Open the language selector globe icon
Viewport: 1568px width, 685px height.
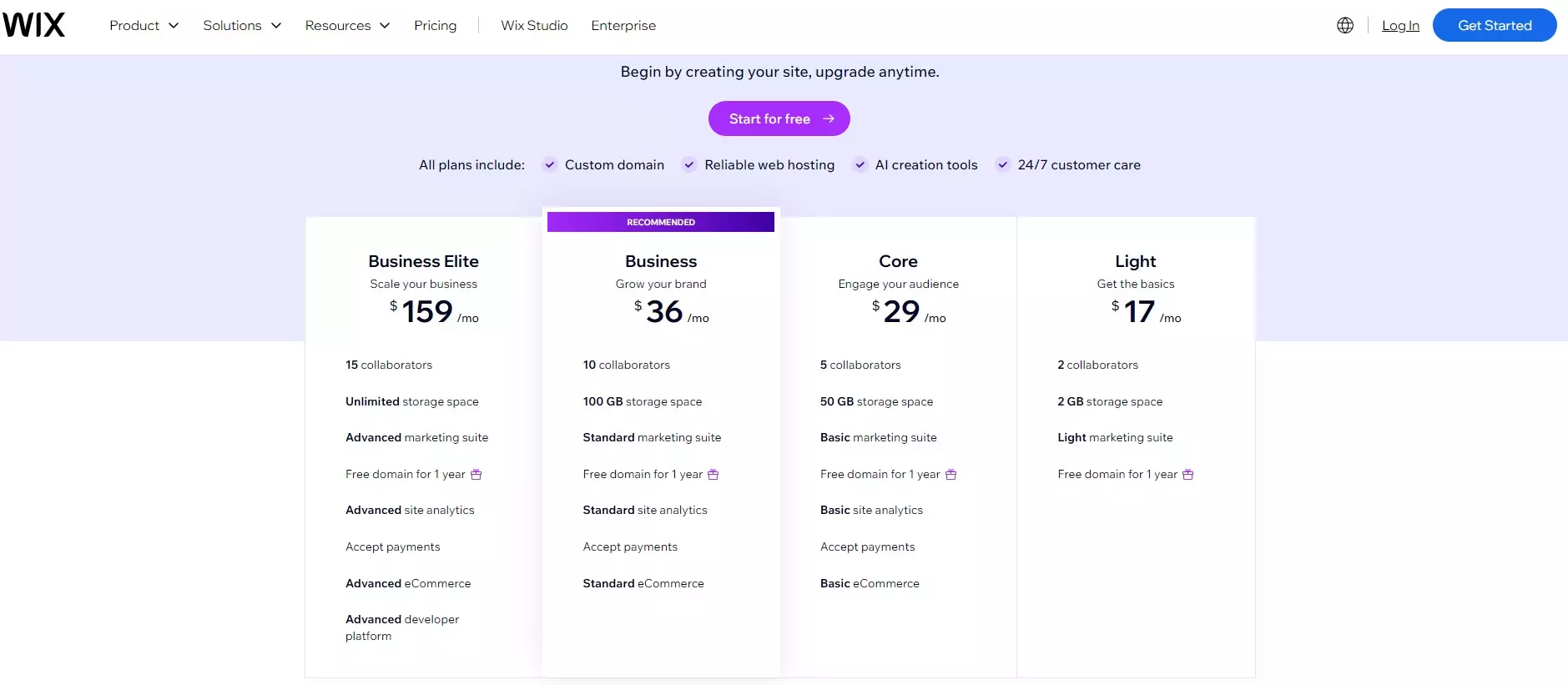tap(1344, 25)
